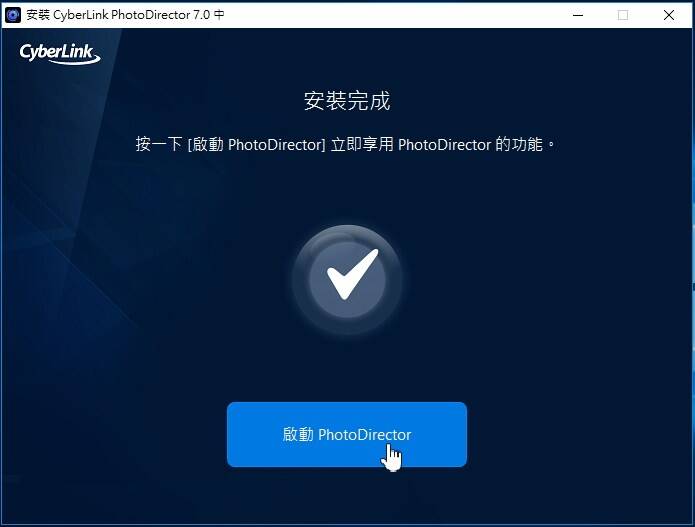Click the PhotoDirector word on the blue button
The width and height of the screenshot is (695, 527).
pos(365,435)
